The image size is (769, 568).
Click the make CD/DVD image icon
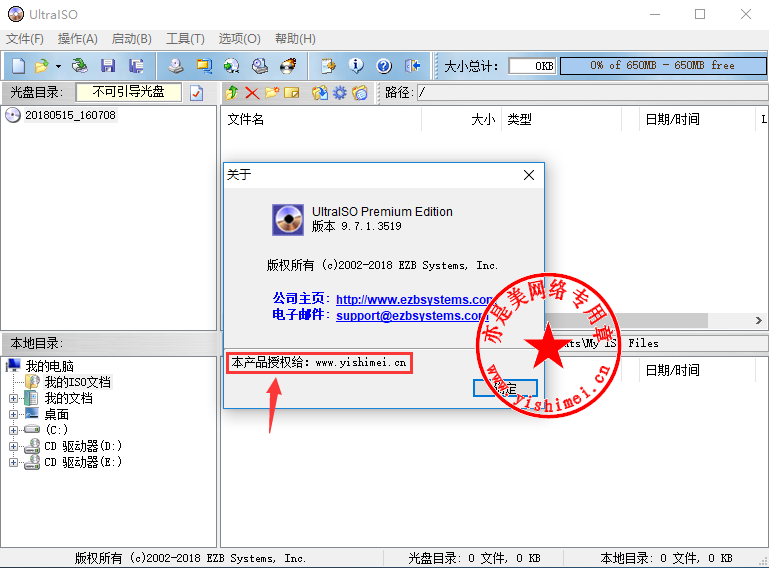pos(176,66)
